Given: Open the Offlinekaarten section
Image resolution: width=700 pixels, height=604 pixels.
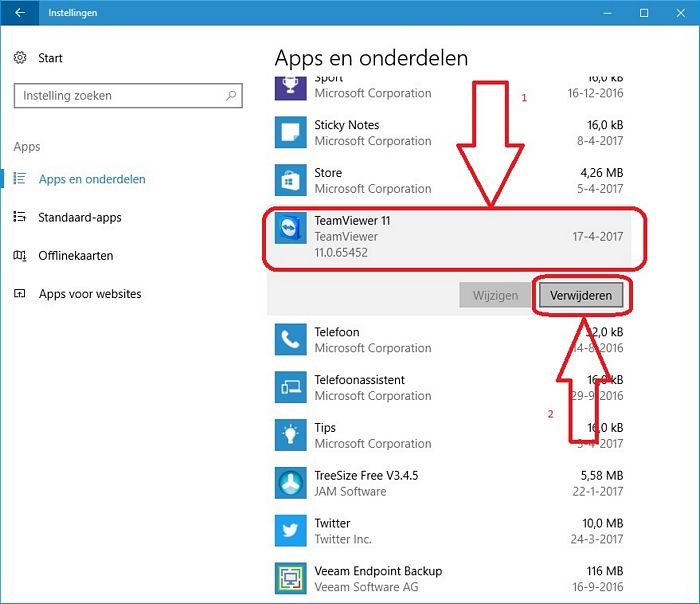Looking at the screenshot, I should click(76, 256).
